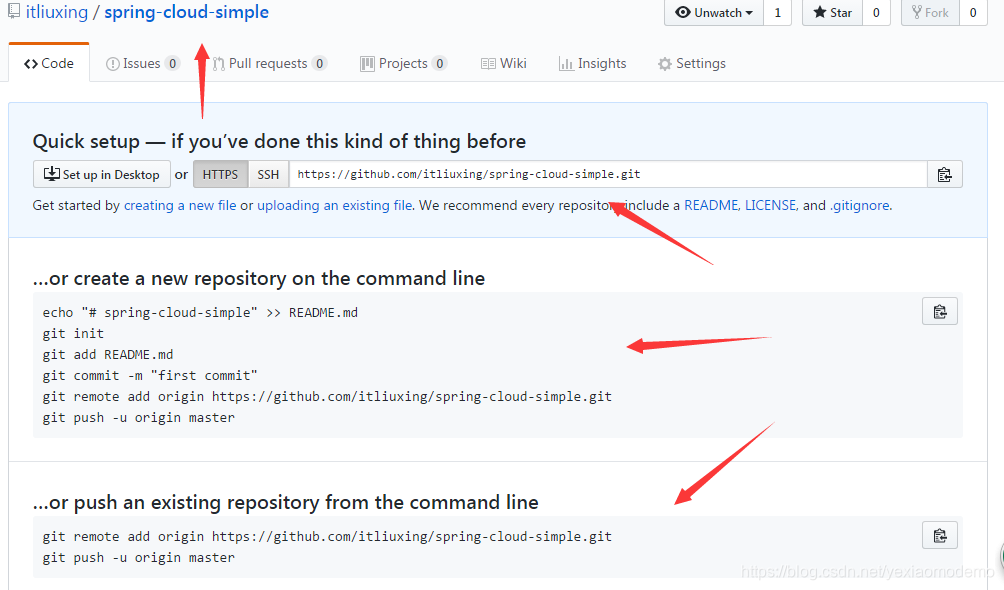Viewport: 1004px width, 590px height.
Task: Click '…or push an existing repository' heading
Action: pos(286,503)
